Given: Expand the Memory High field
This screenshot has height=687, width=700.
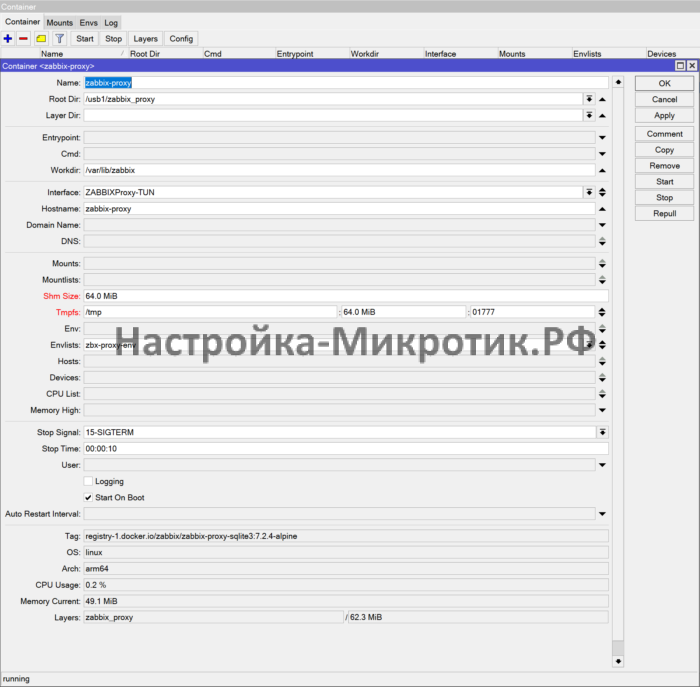Looking at the screenshot, I should point(602,410).
